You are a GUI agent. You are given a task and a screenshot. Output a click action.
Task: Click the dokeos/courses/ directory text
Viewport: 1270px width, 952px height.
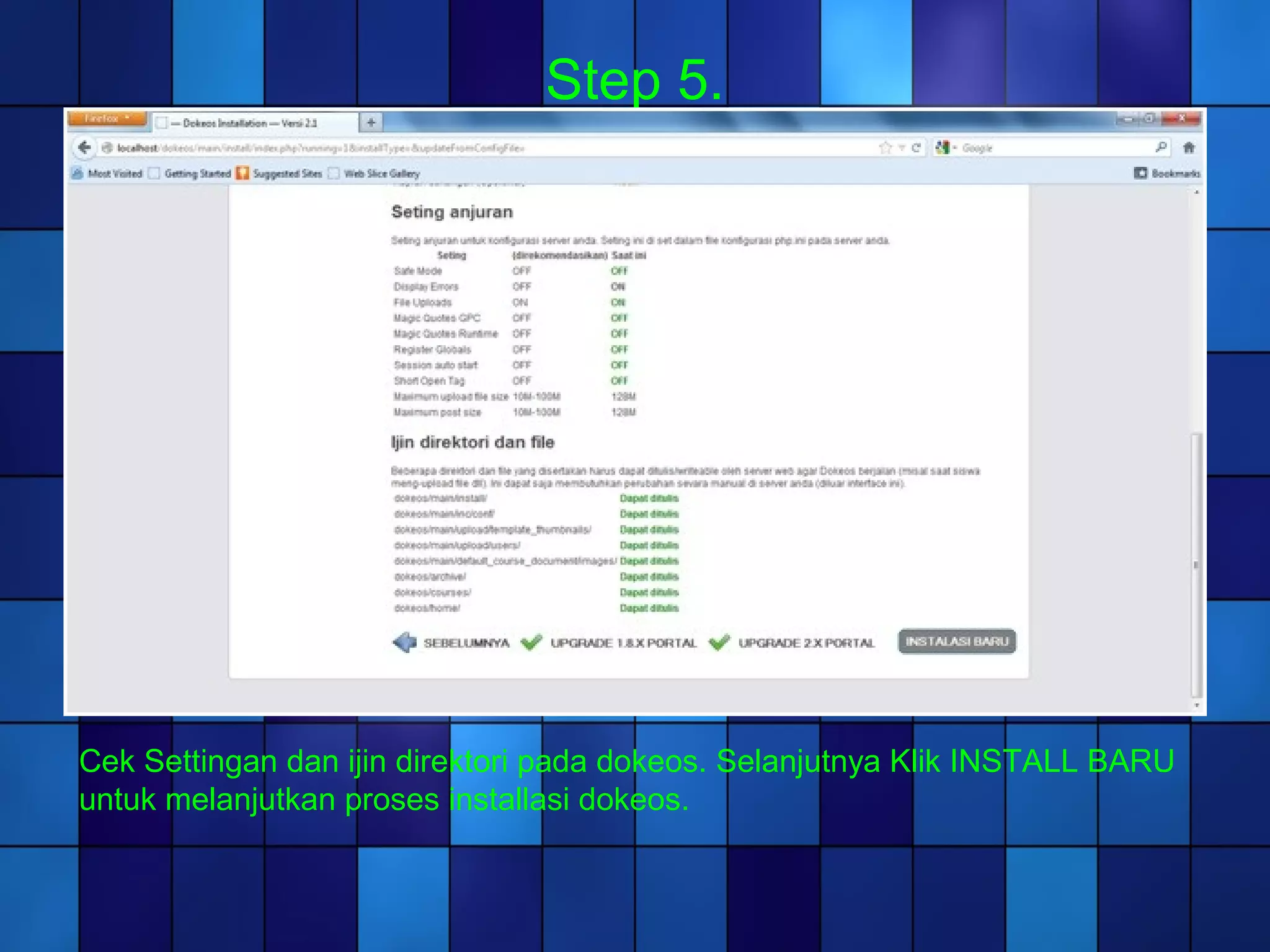(433, 593)
